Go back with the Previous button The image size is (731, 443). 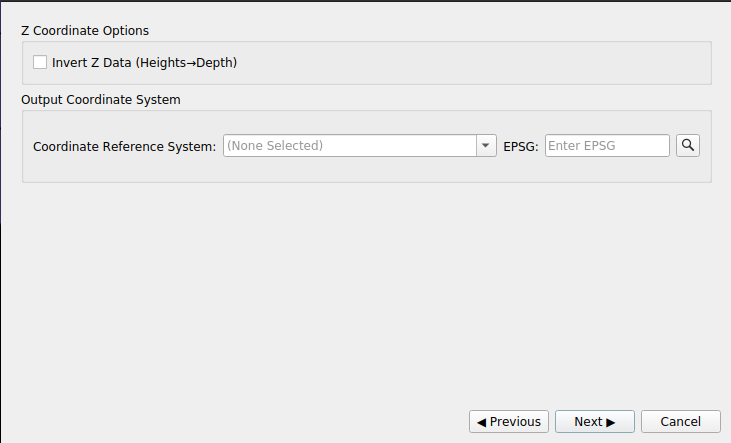pos(509,422)
